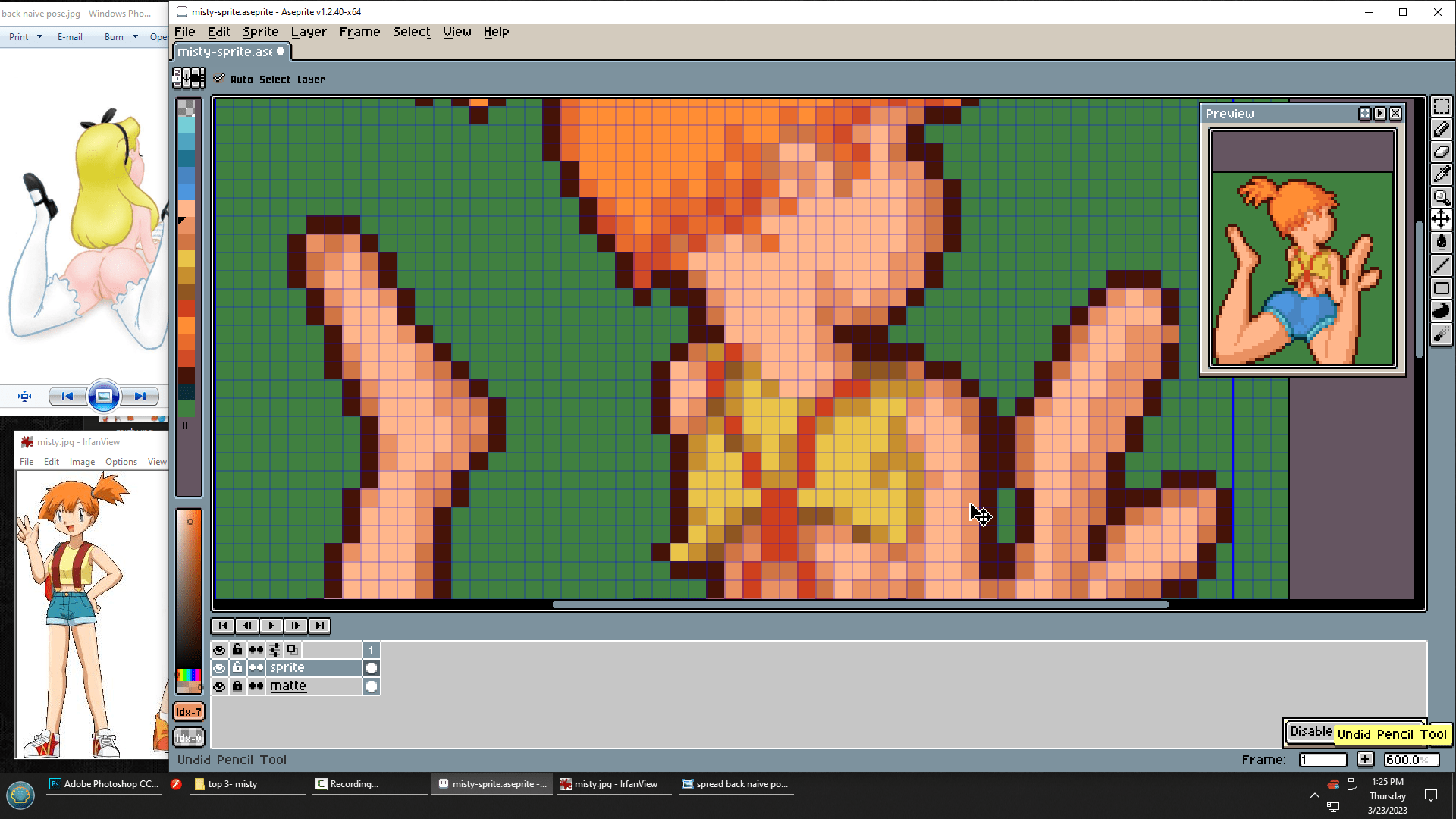Select the Contour tool

pyautogui.click(x=1441, y=311)
